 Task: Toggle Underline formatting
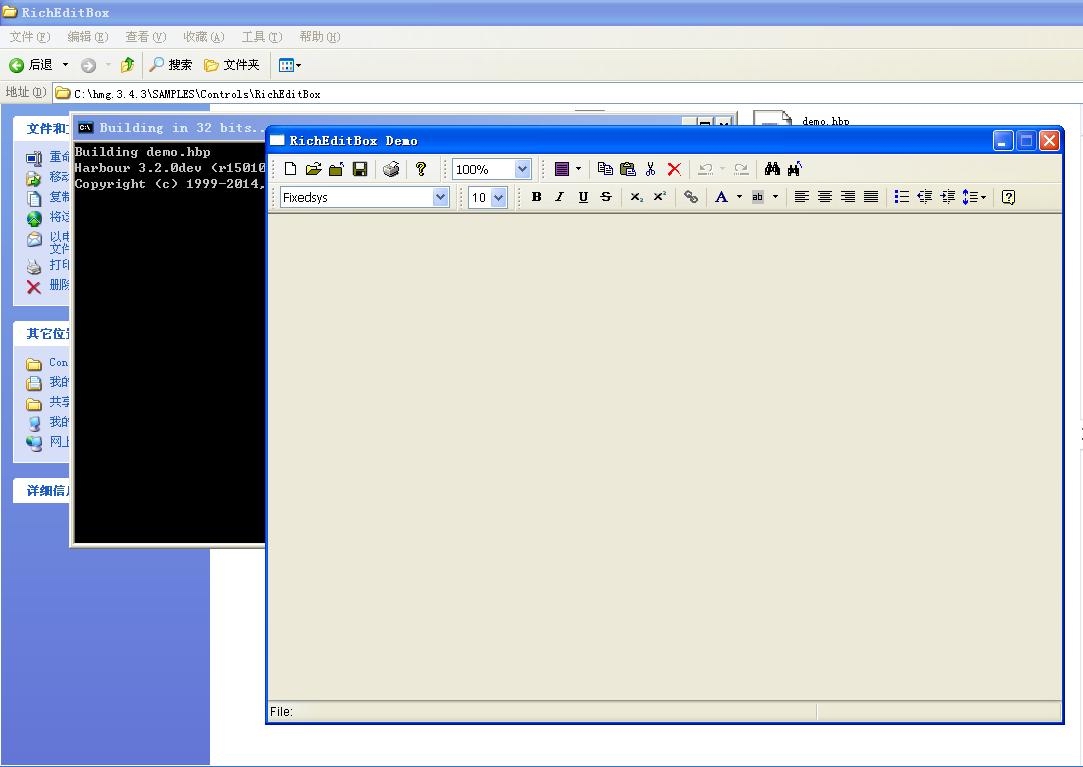583,197
